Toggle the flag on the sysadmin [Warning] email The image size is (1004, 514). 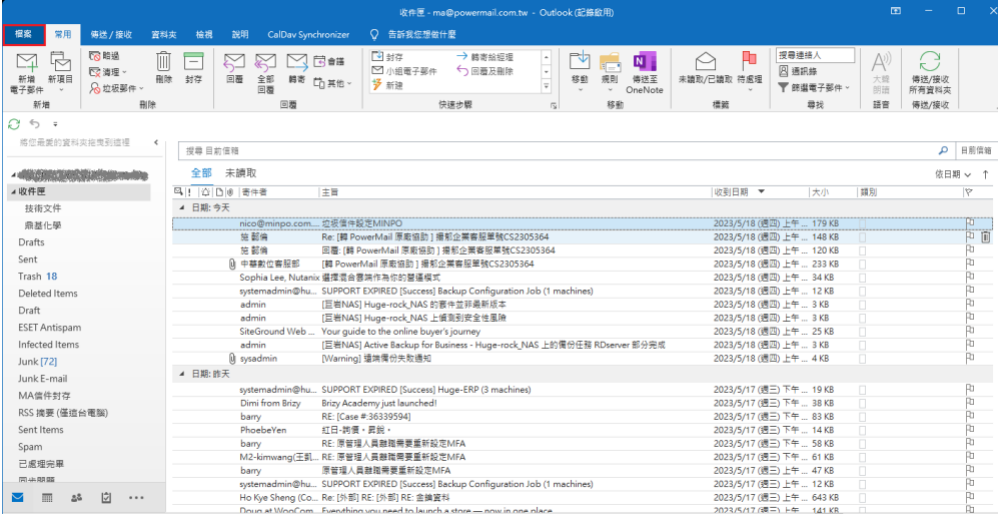tap(969, 358)
